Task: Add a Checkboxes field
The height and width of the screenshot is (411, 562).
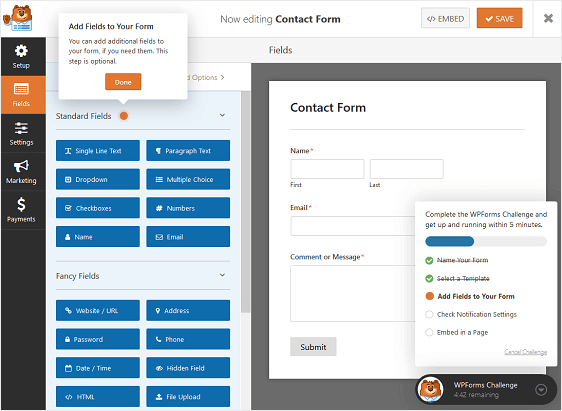Action: pos(98,208)
